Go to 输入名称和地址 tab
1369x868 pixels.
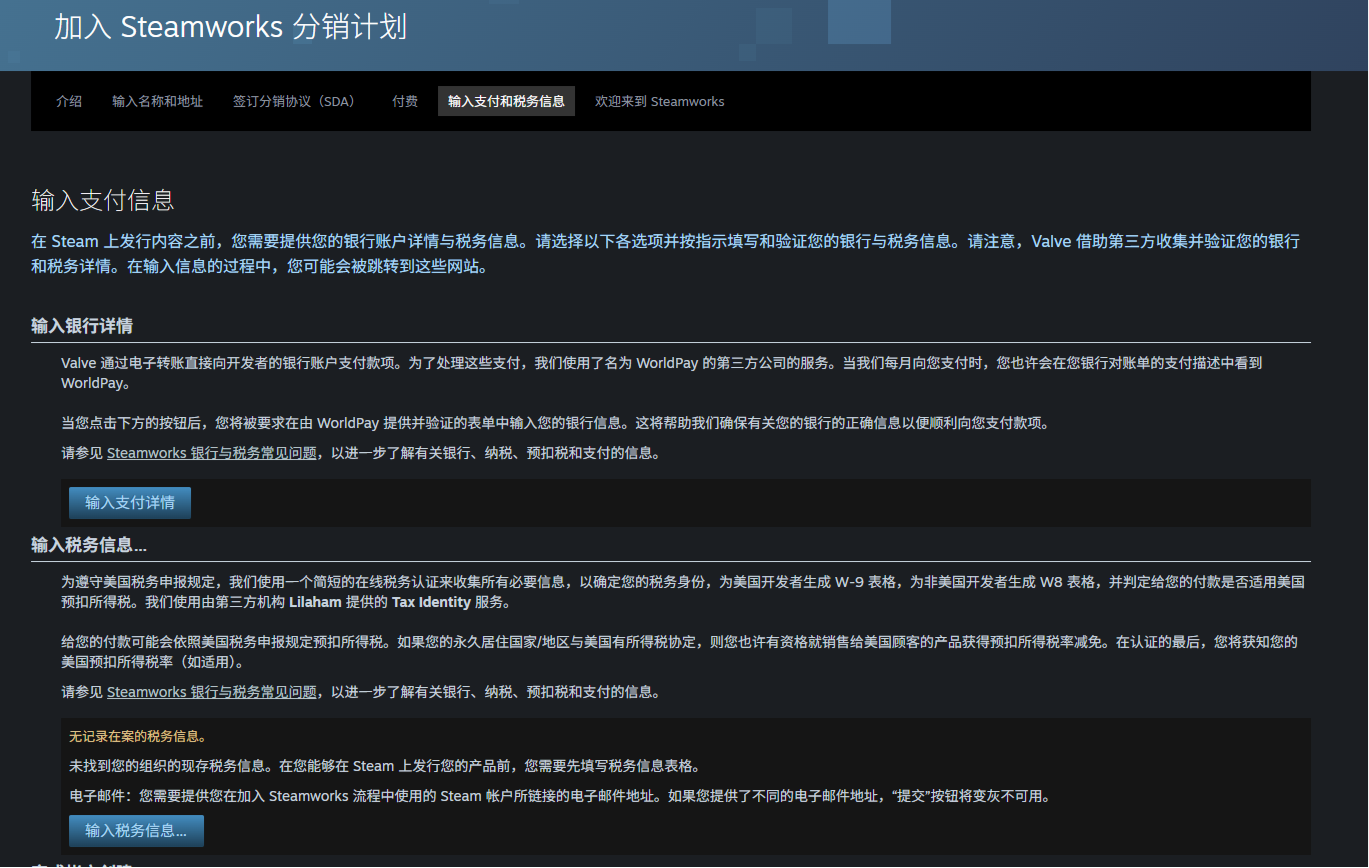coord(157,101)
